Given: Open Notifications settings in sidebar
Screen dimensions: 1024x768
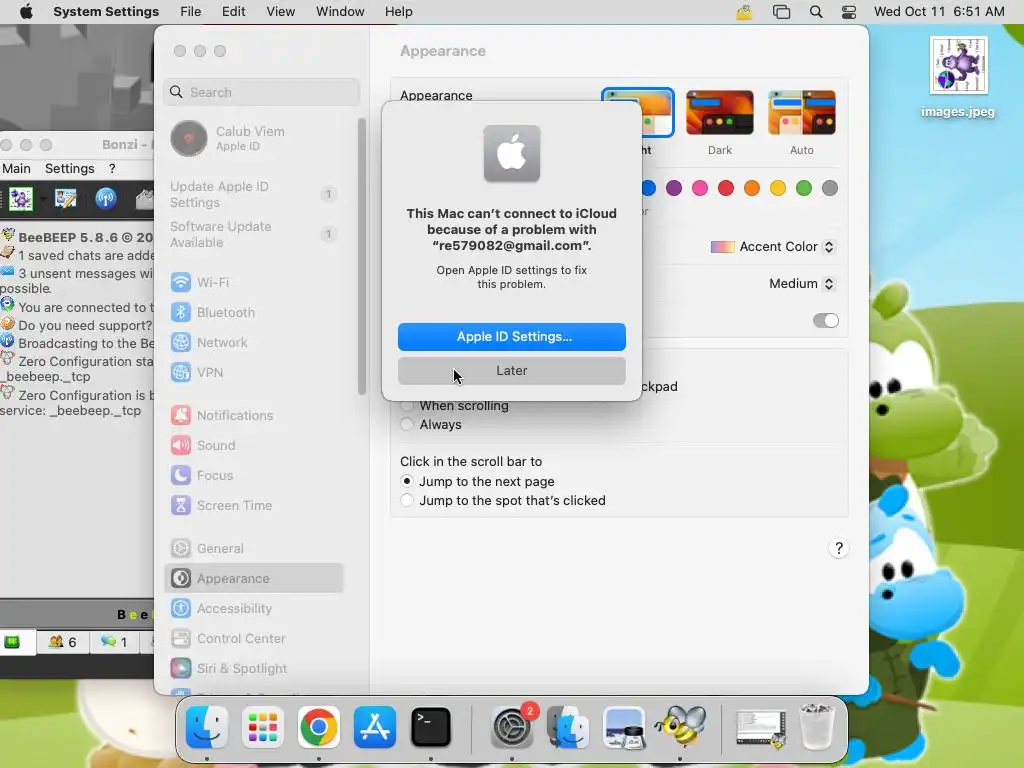Looking at the screenshot, I should point(253,415).
